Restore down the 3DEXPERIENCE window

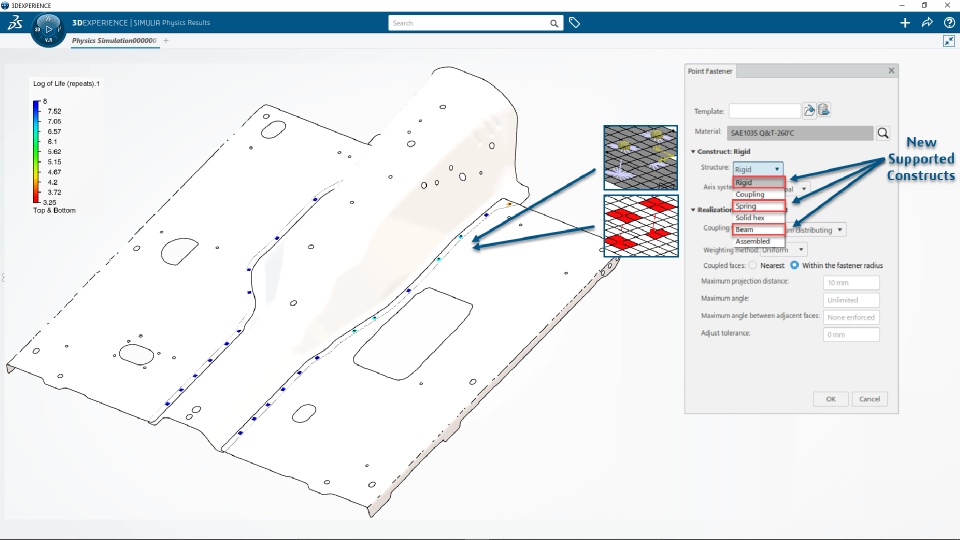point(924,5)
